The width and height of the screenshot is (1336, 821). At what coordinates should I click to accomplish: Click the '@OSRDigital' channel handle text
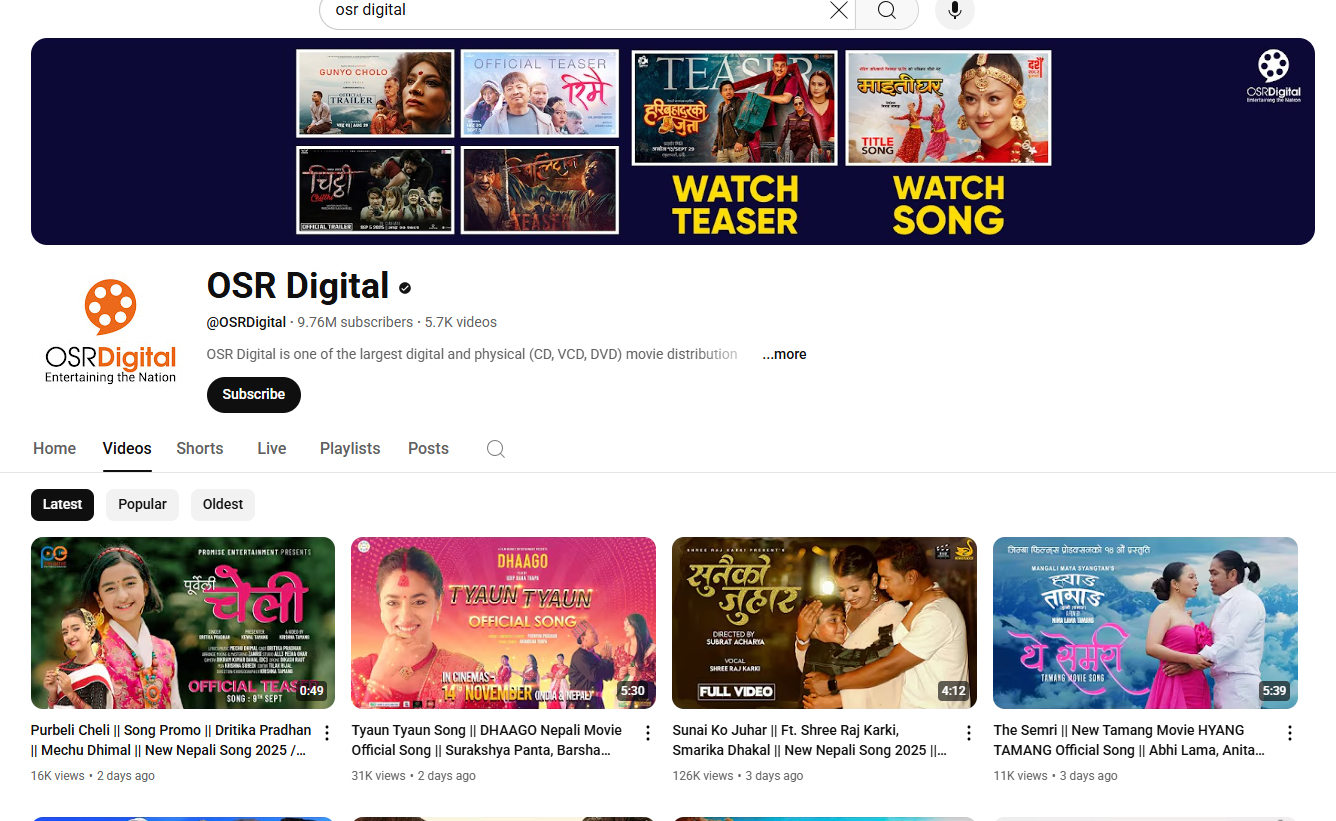coord(247,322)
